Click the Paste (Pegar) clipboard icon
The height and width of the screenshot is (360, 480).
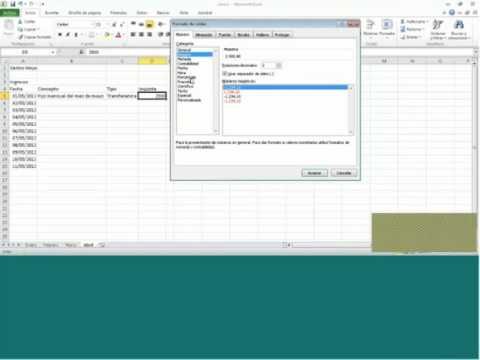(8, 25)
